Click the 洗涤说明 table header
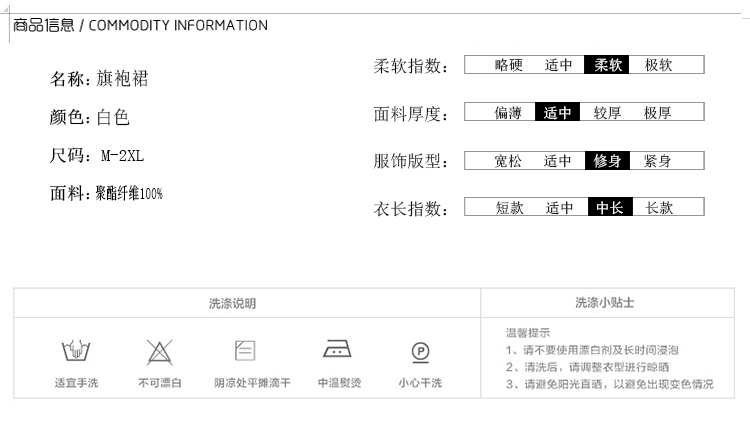Viewport: 750px width, 432px height. coord(232,303)
